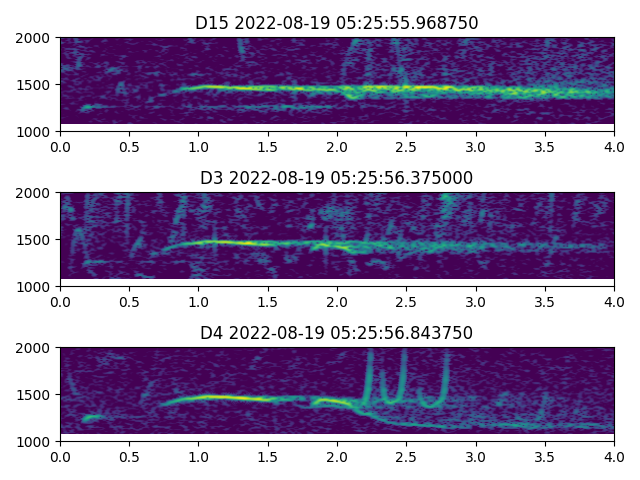
Task: Click the 3.0 x-axis tick under D4 plot
Action: coord(476,456)
